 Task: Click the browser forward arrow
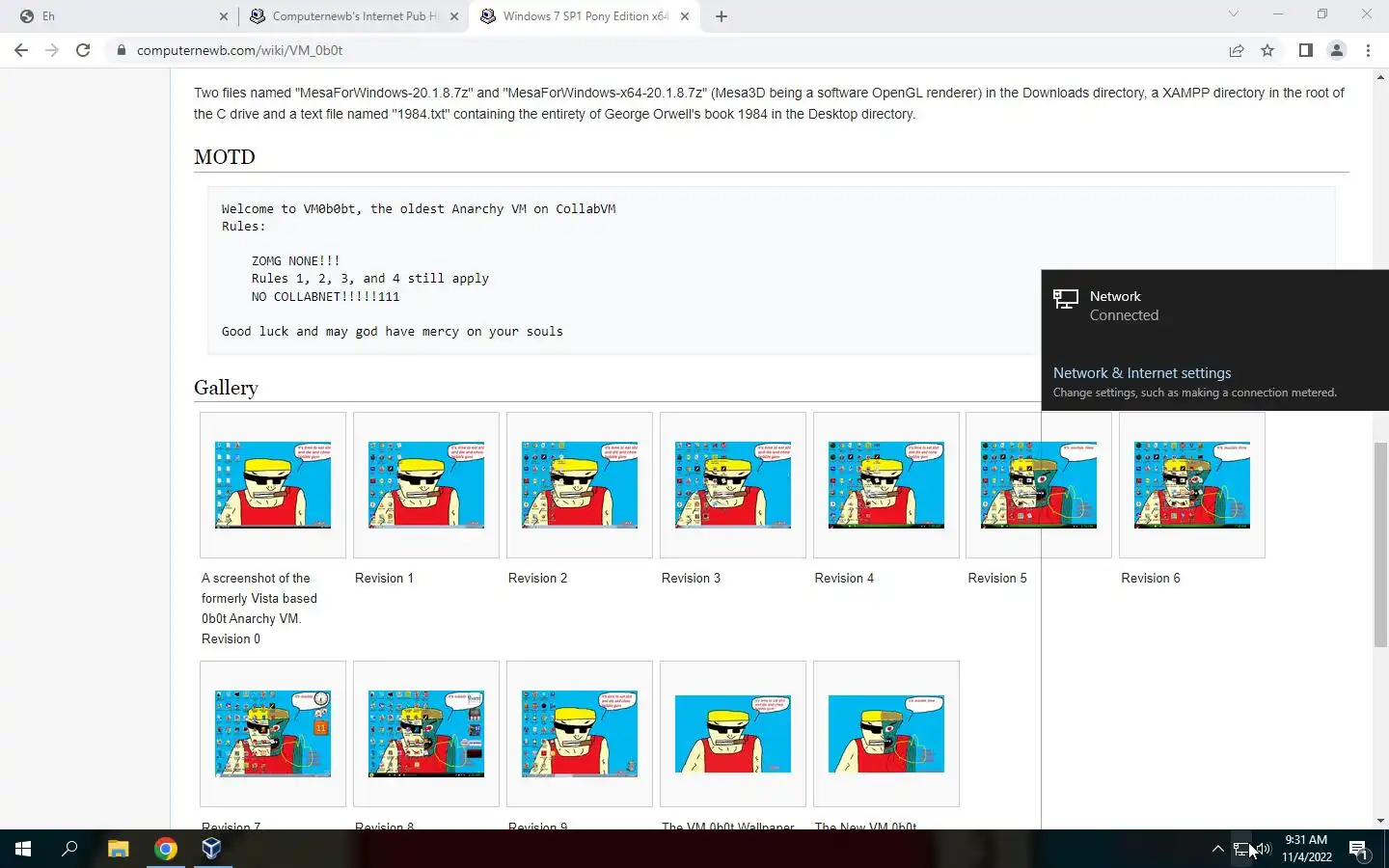pos(52,50)
